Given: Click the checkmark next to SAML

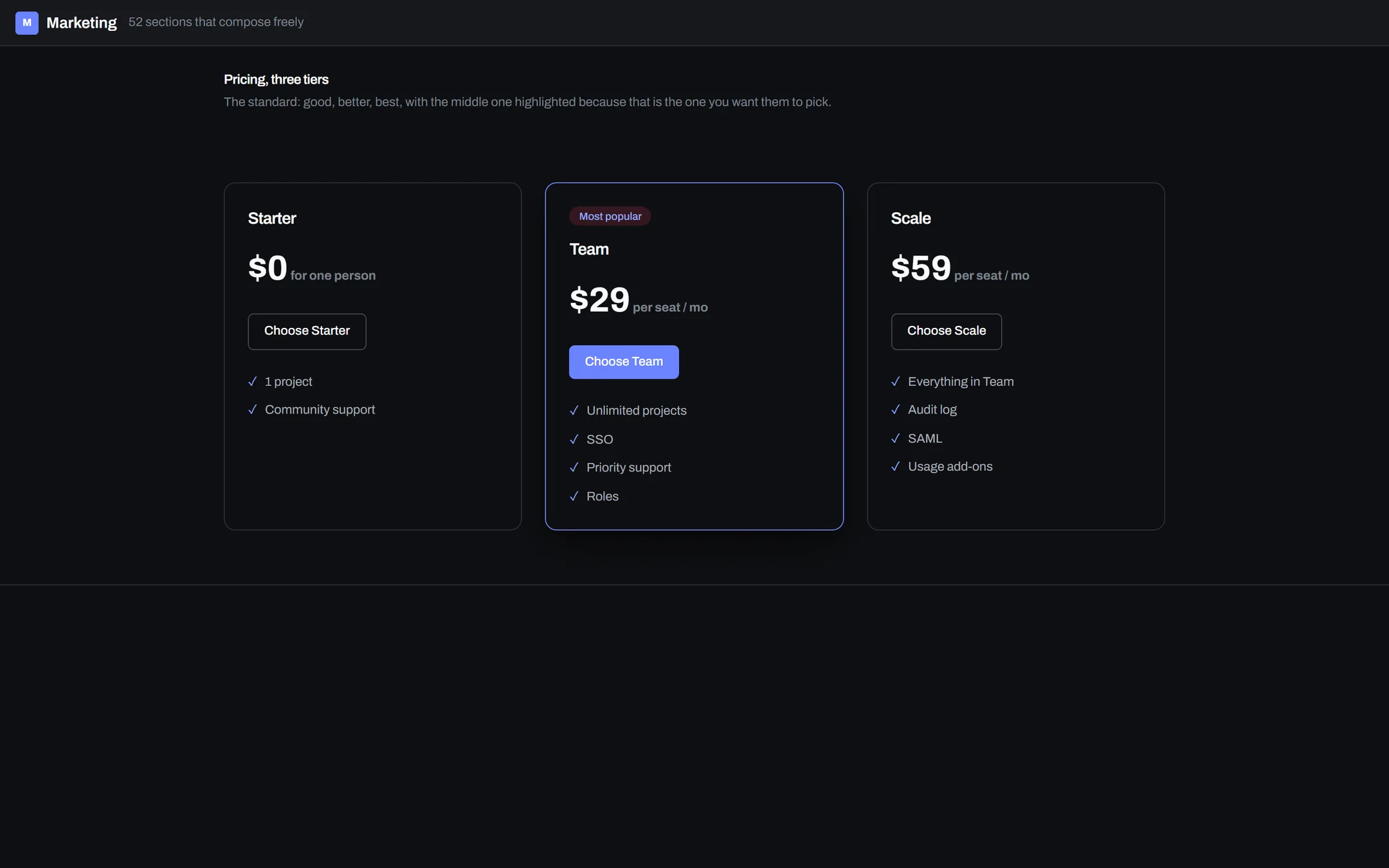Looking at the screenshot, I should click(896, 439).
